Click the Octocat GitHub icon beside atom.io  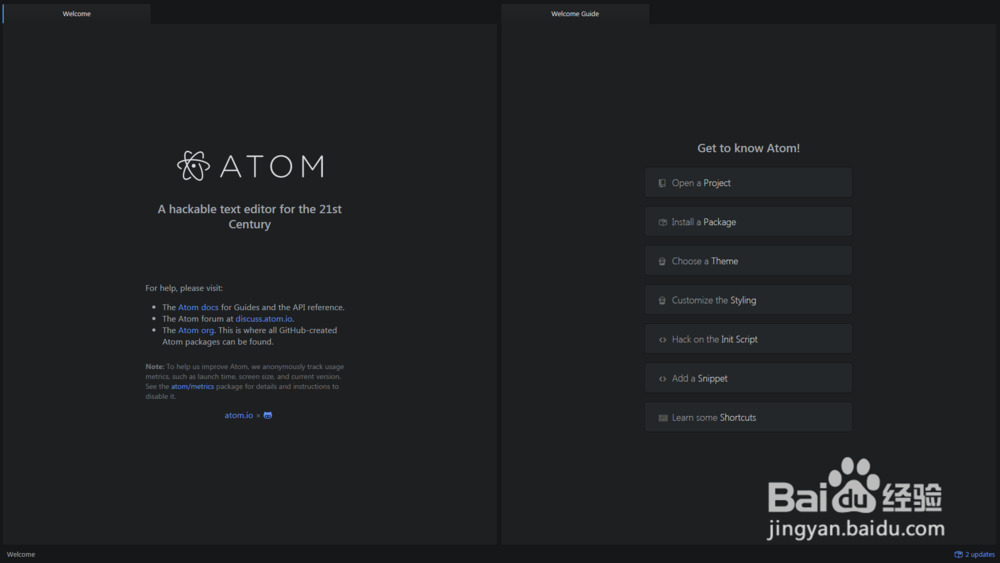(x=268, y=415)
